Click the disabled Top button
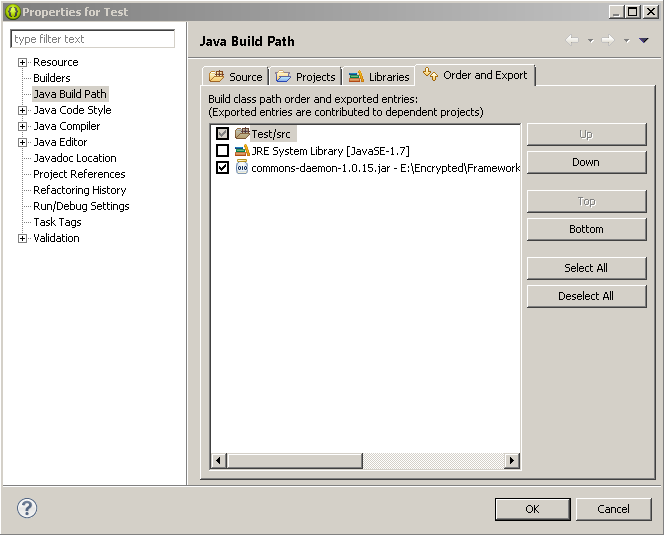 click(x=587, y=201)
